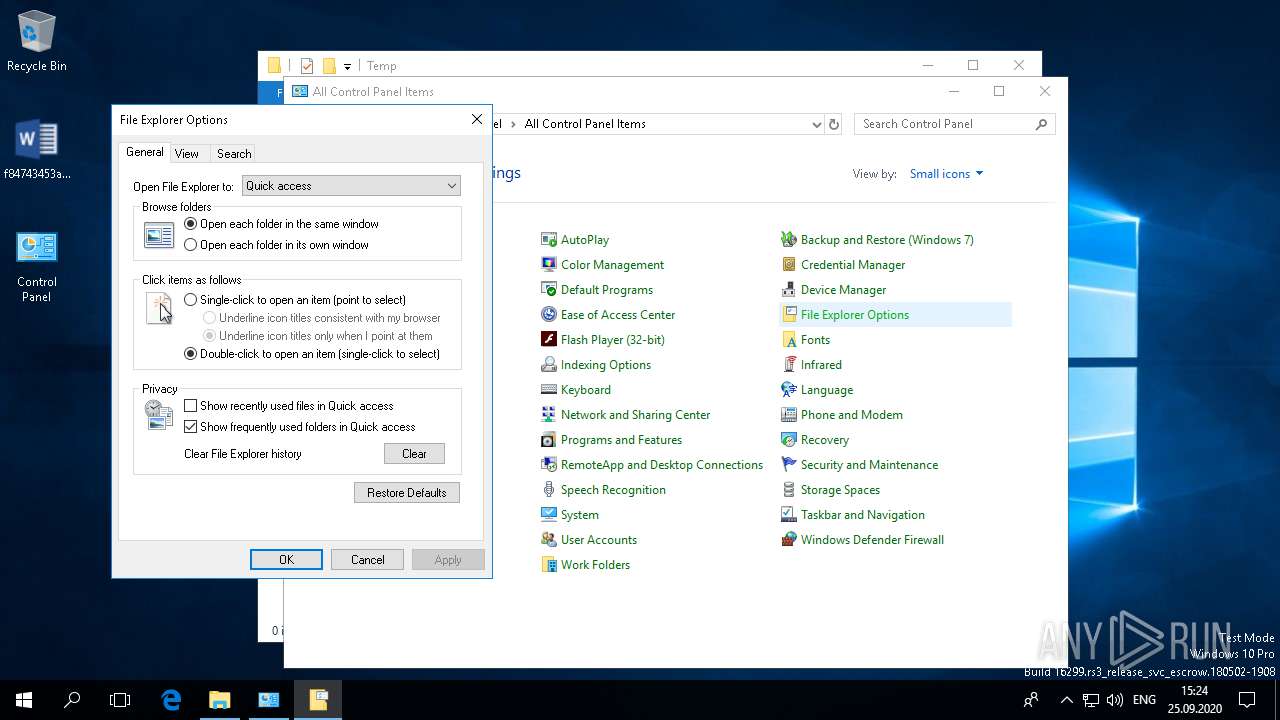The image size is (1280, 720).
Task: Open the Credential Manager icon
Action: (788, 265)
